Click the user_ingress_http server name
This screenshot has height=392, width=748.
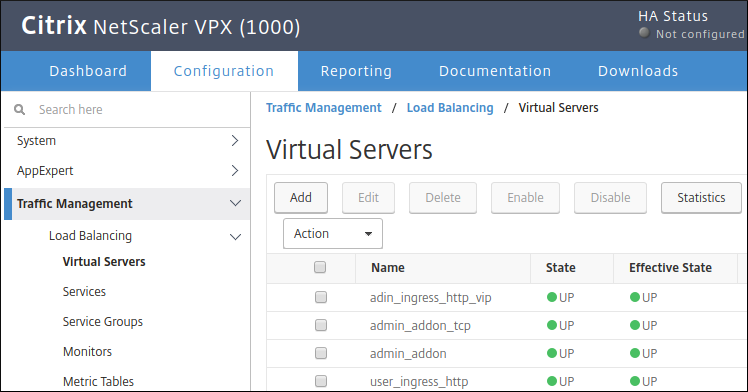(419, 382)
